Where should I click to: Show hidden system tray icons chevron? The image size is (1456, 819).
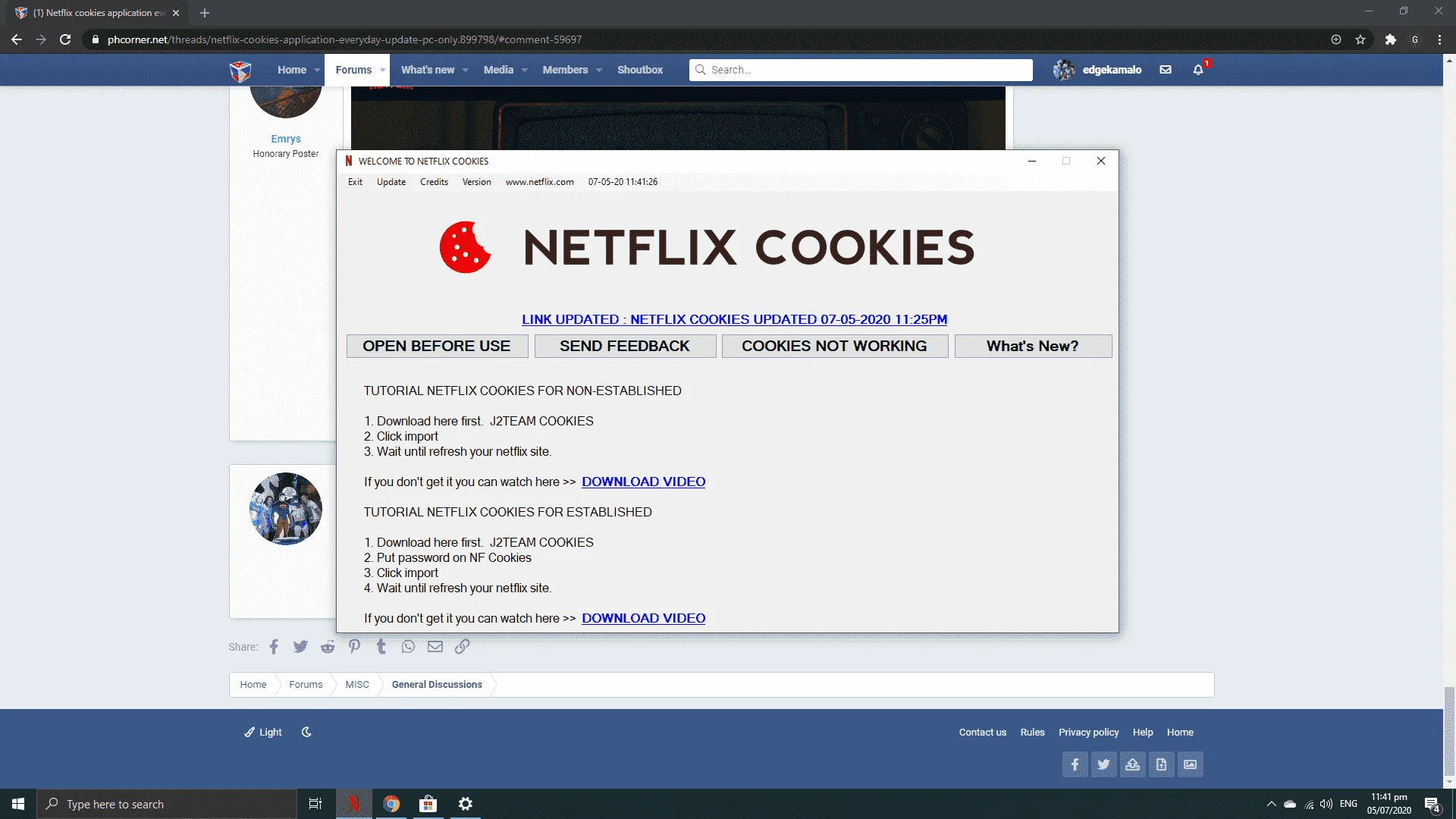1272,804
